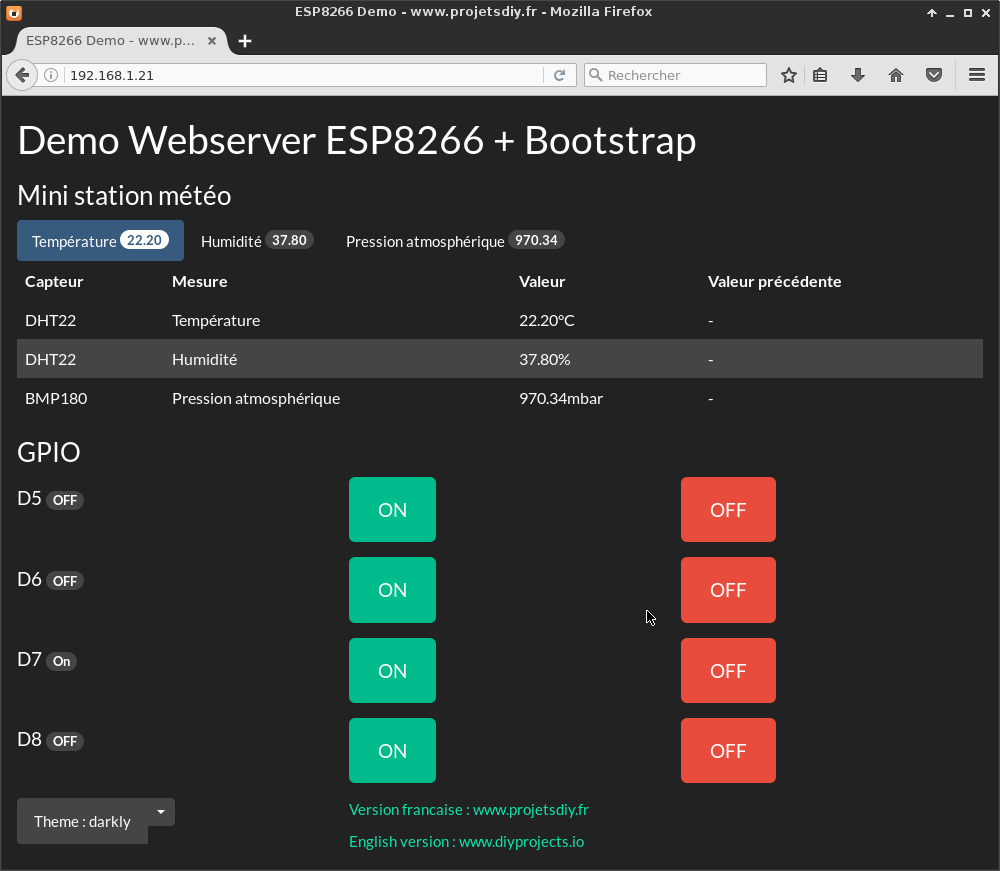Open the downloads arrow icon

pos(857,75)
